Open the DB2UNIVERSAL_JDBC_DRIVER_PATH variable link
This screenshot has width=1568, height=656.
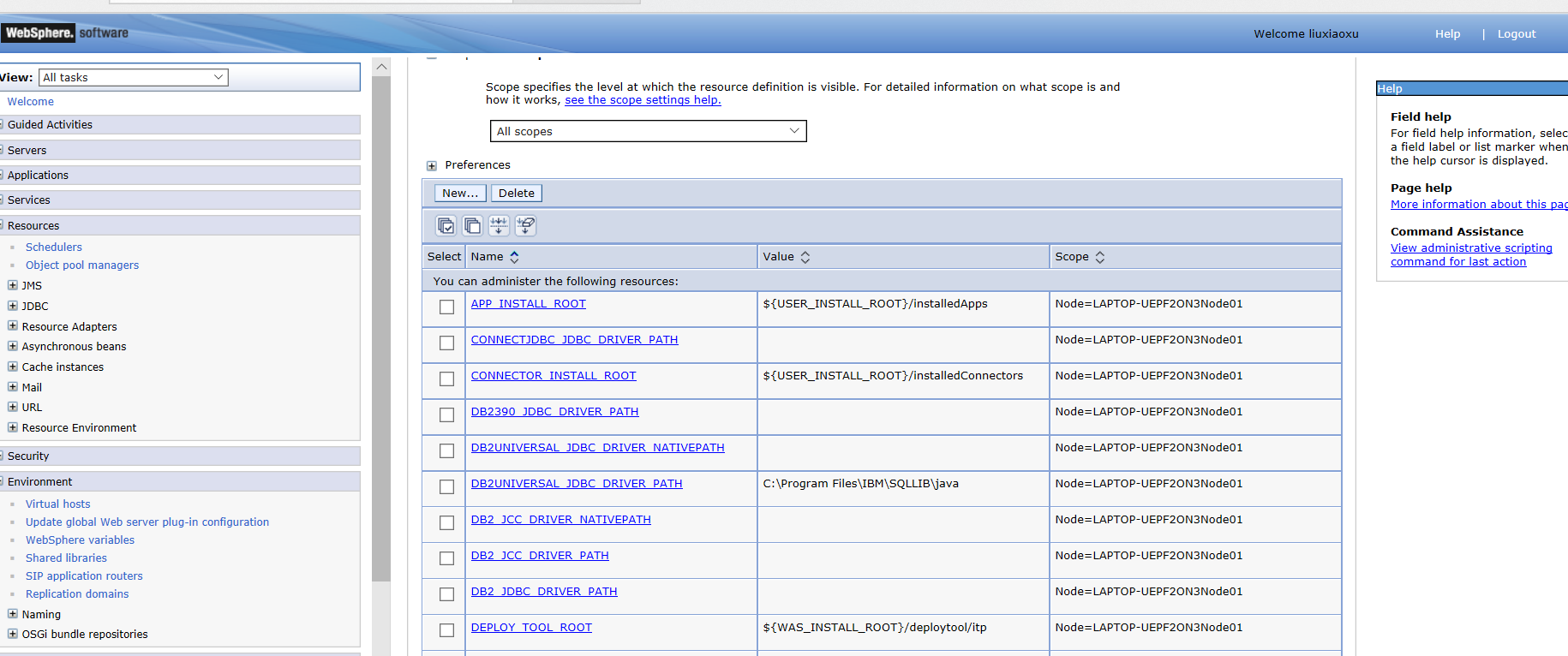577,484
